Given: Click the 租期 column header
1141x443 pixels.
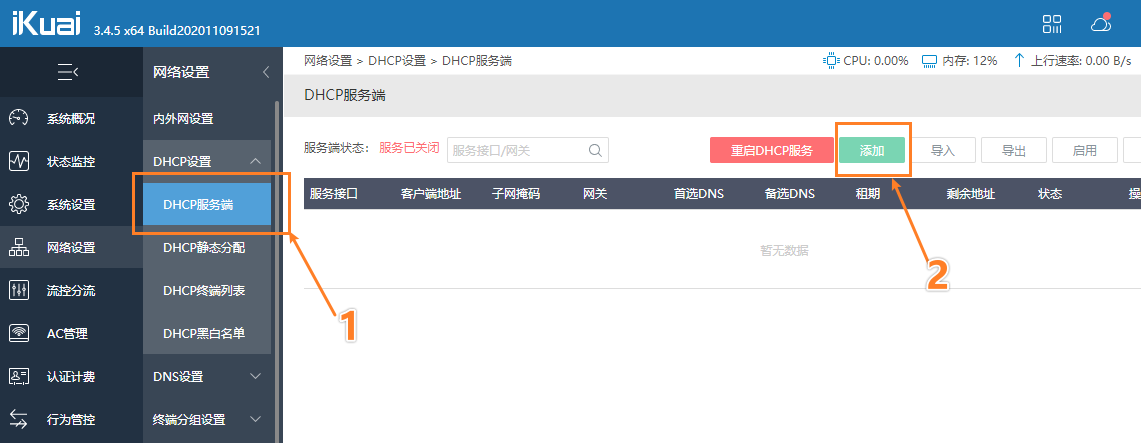Looking at the screenshot, I should click(x=868, y=193).
